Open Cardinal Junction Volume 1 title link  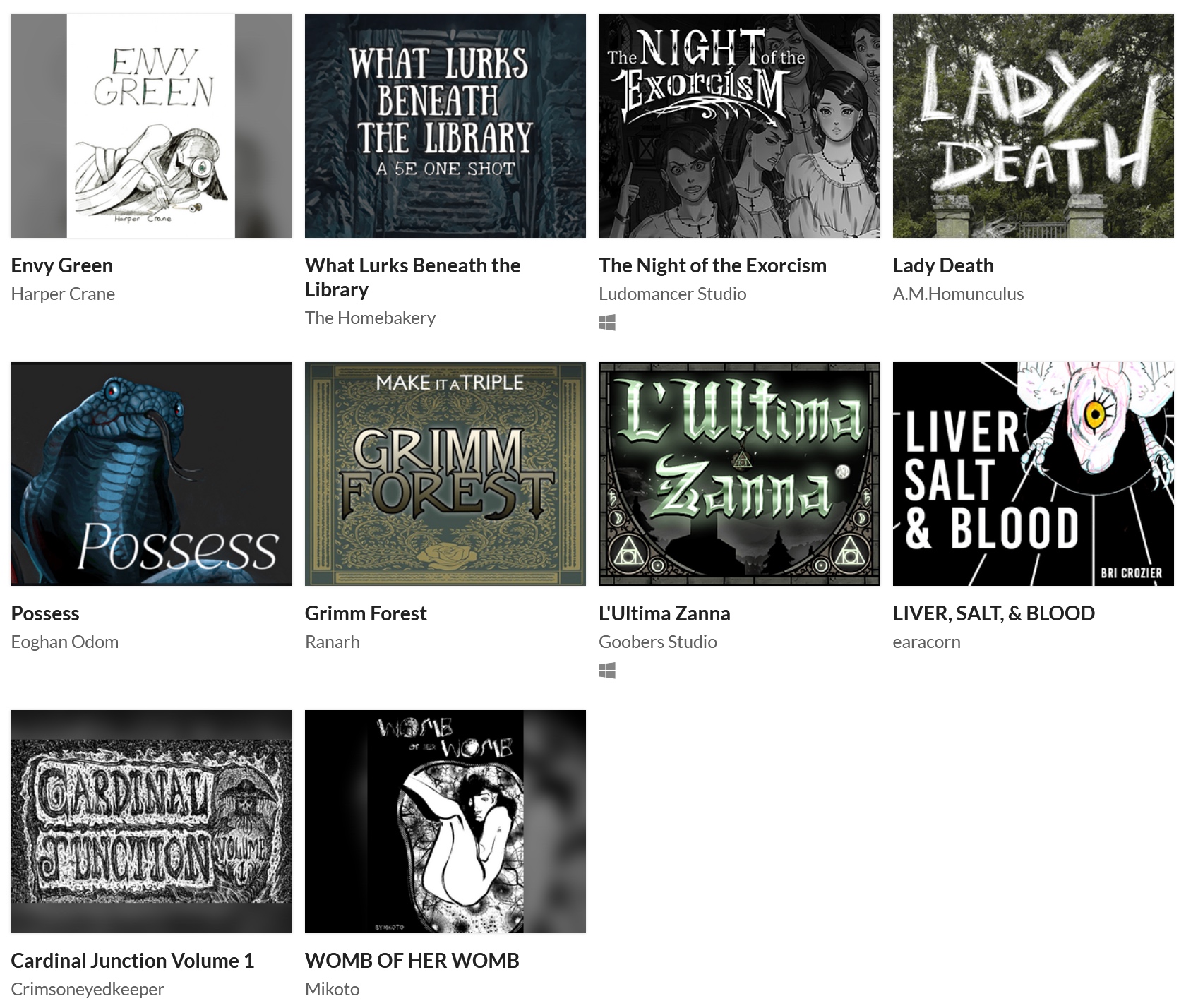tap(133, 961)
